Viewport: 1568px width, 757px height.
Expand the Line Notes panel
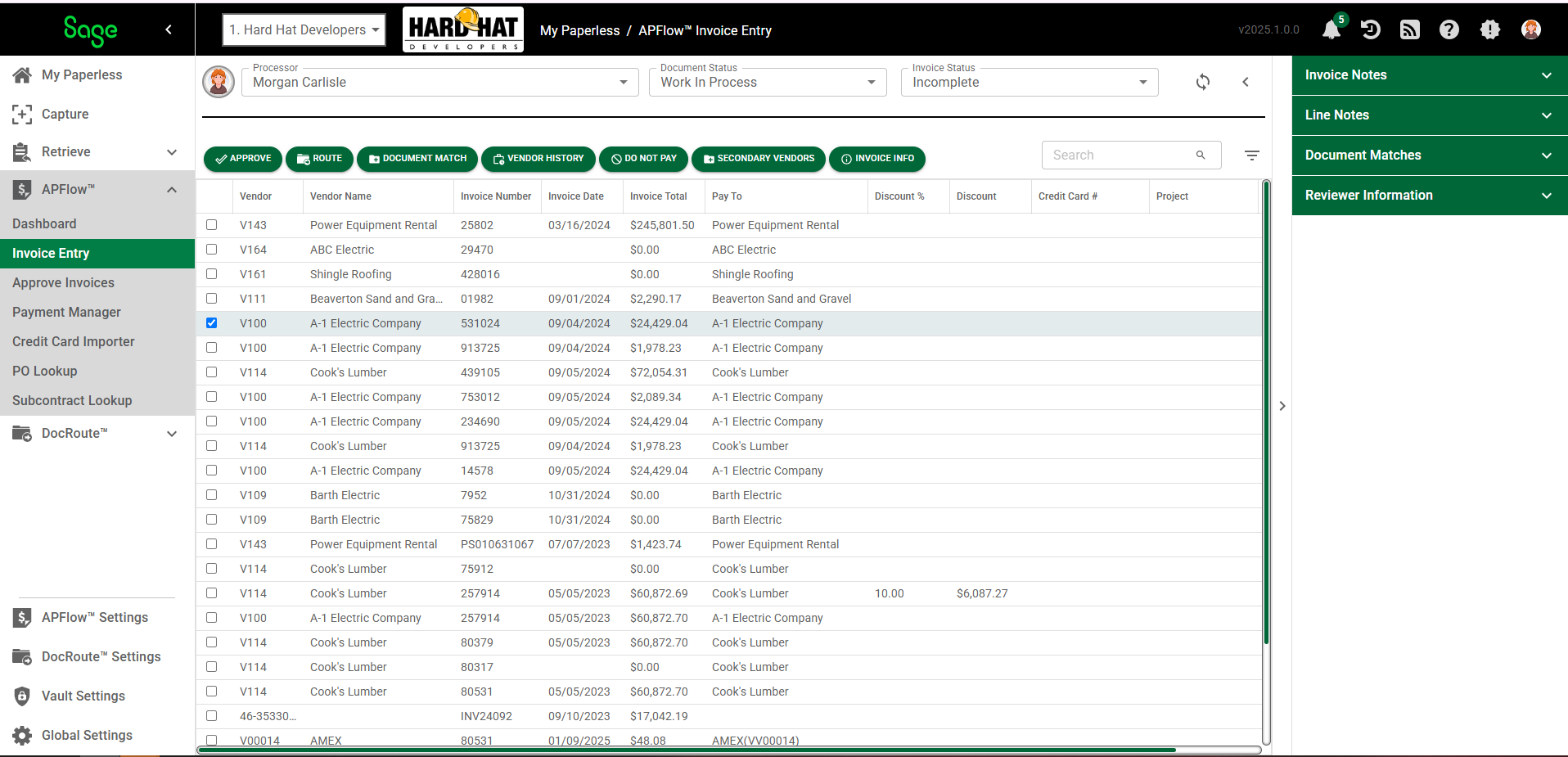tap(1430, 115)
